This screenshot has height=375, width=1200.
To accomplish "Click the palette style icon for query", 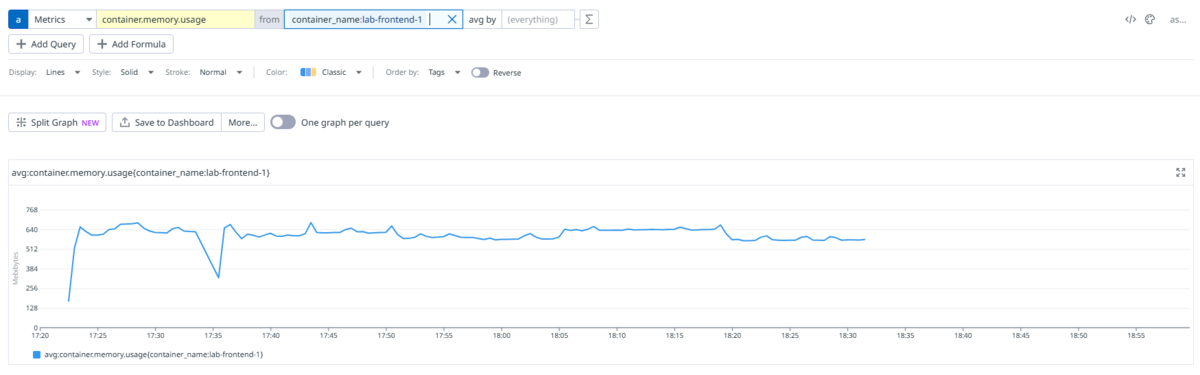I will [1150, 19].
